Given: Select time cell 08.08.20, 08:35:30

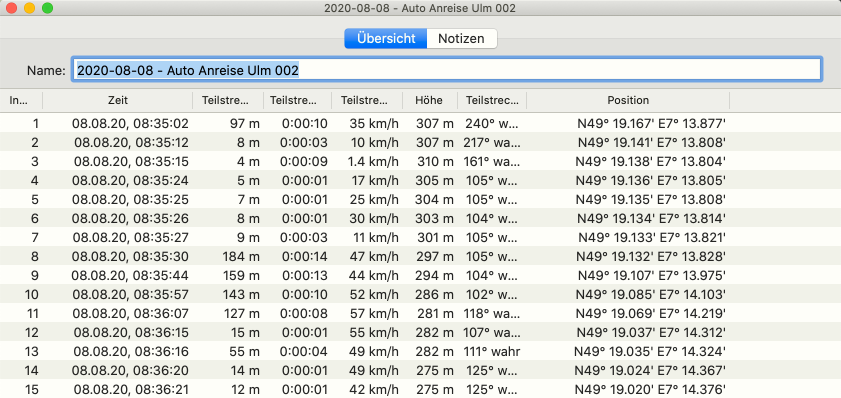Looking at the screenshot, I should click(x=130, y=256).
